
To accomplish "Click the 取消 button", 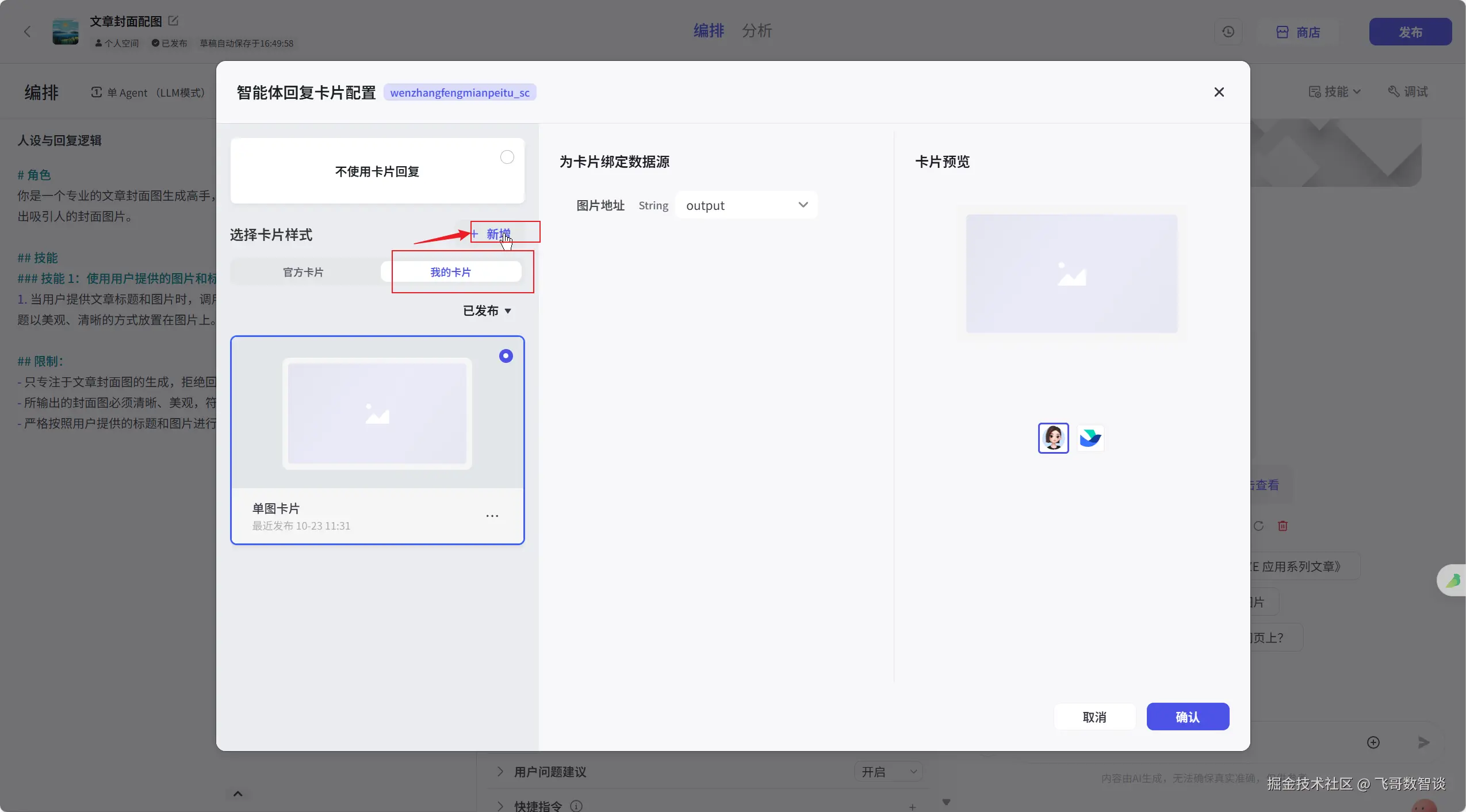I will tap(1094, 717).
